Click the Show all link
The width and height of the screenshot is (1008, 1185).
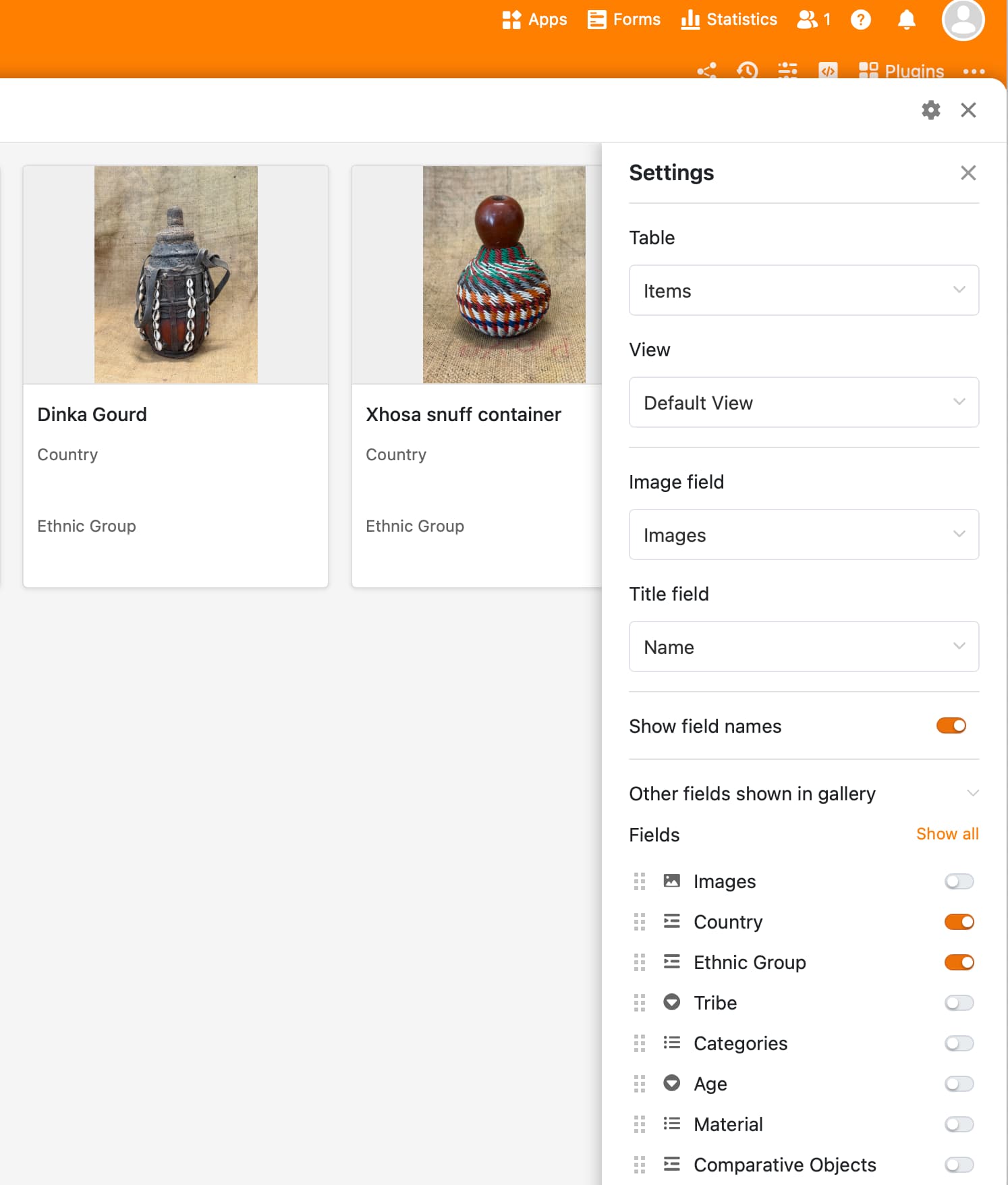click(x=947, y=834)
